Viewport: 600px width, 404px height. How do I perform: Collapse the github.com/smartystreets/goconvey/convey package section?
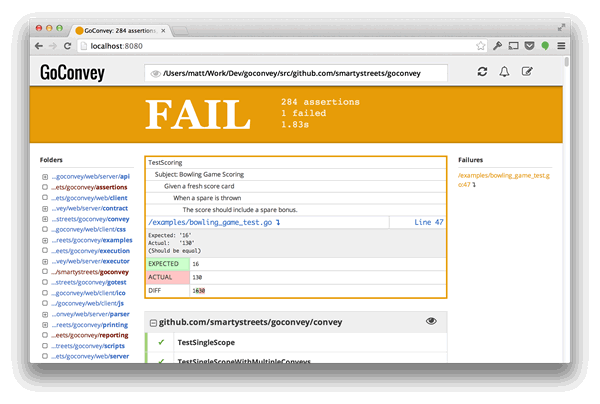[x=152, y=322]
